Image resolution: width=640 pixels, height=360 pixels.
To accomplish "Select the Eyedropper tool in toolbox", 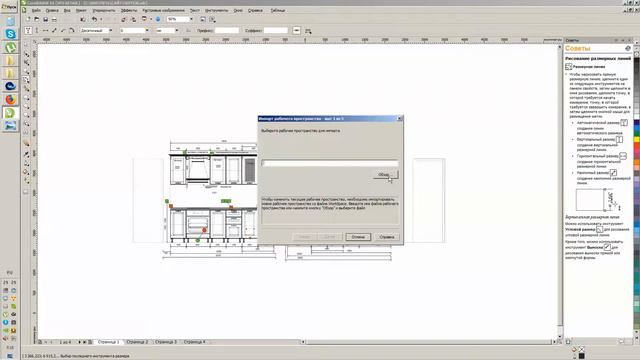I will [27, 154].
